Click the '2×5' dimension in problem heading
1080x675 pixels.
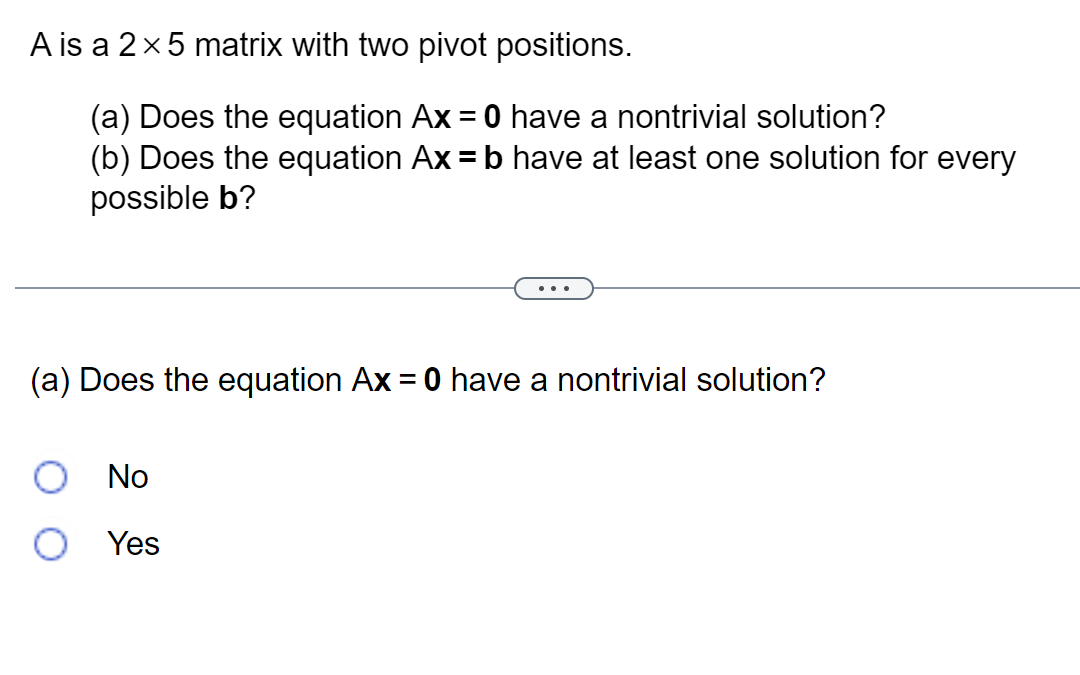click(x=152, y=45)
